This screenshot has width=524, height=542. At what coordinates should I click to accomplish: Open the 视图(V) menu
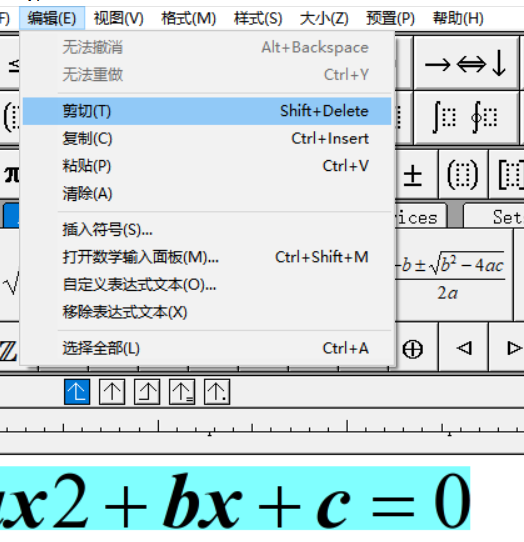119,18
